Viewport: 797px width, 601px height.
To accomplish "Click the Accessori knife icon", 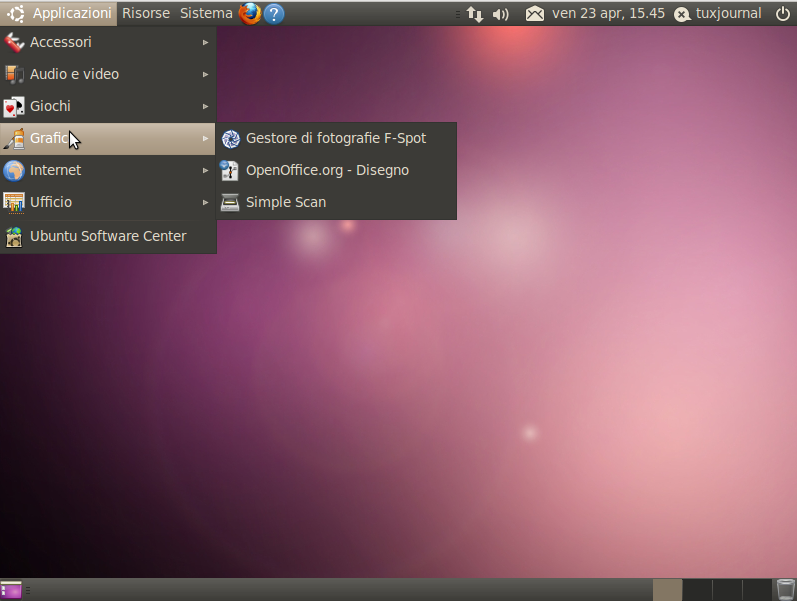I will [x=14, y=42].
